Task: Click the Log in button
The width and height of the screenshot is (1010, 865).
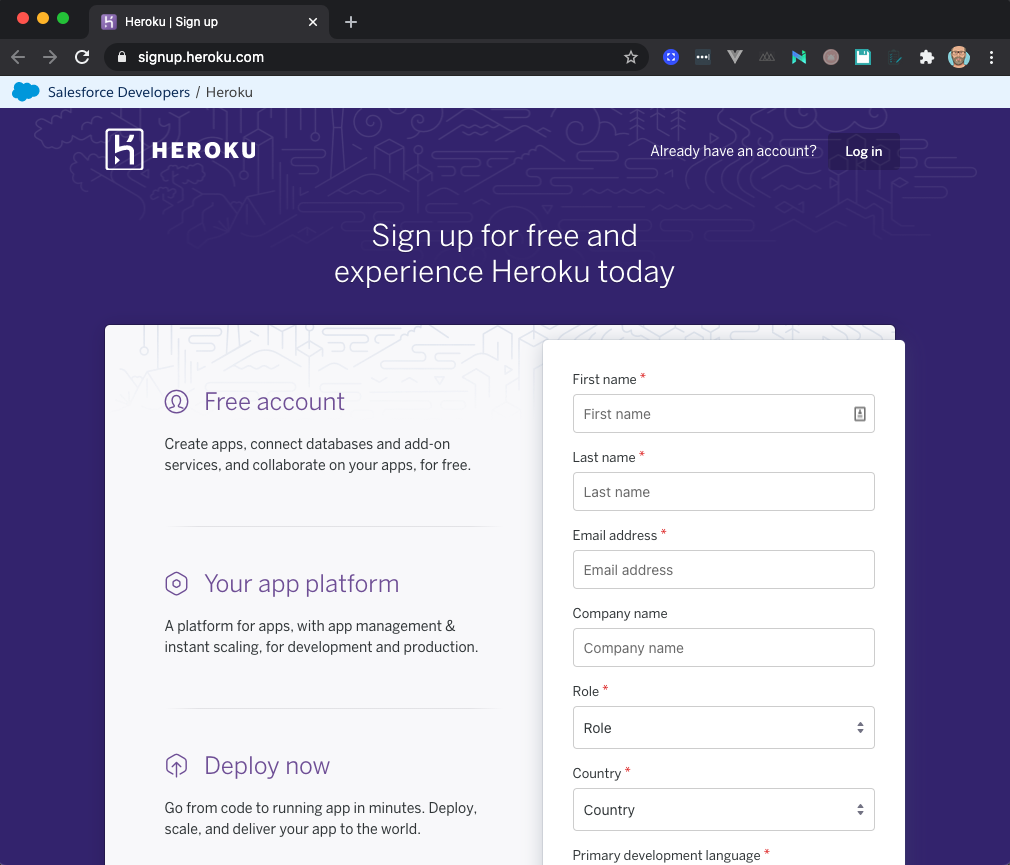Action: tap(863, 151)
